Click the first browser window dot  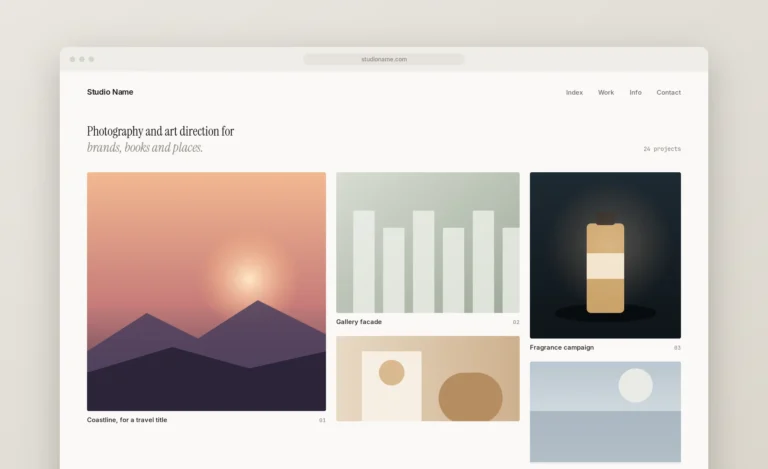(72, 59)
